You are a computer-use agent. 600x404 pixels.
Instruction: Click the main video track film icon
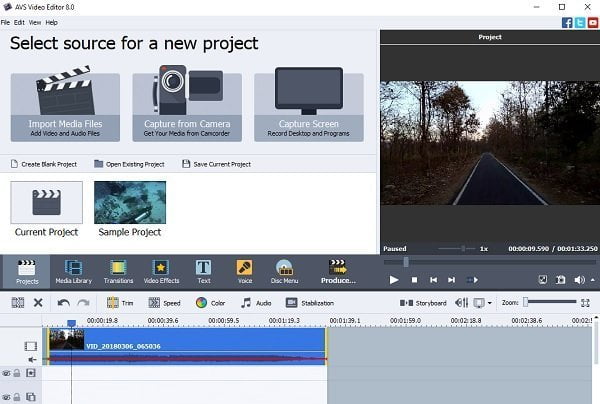click(x=31, y=346)
